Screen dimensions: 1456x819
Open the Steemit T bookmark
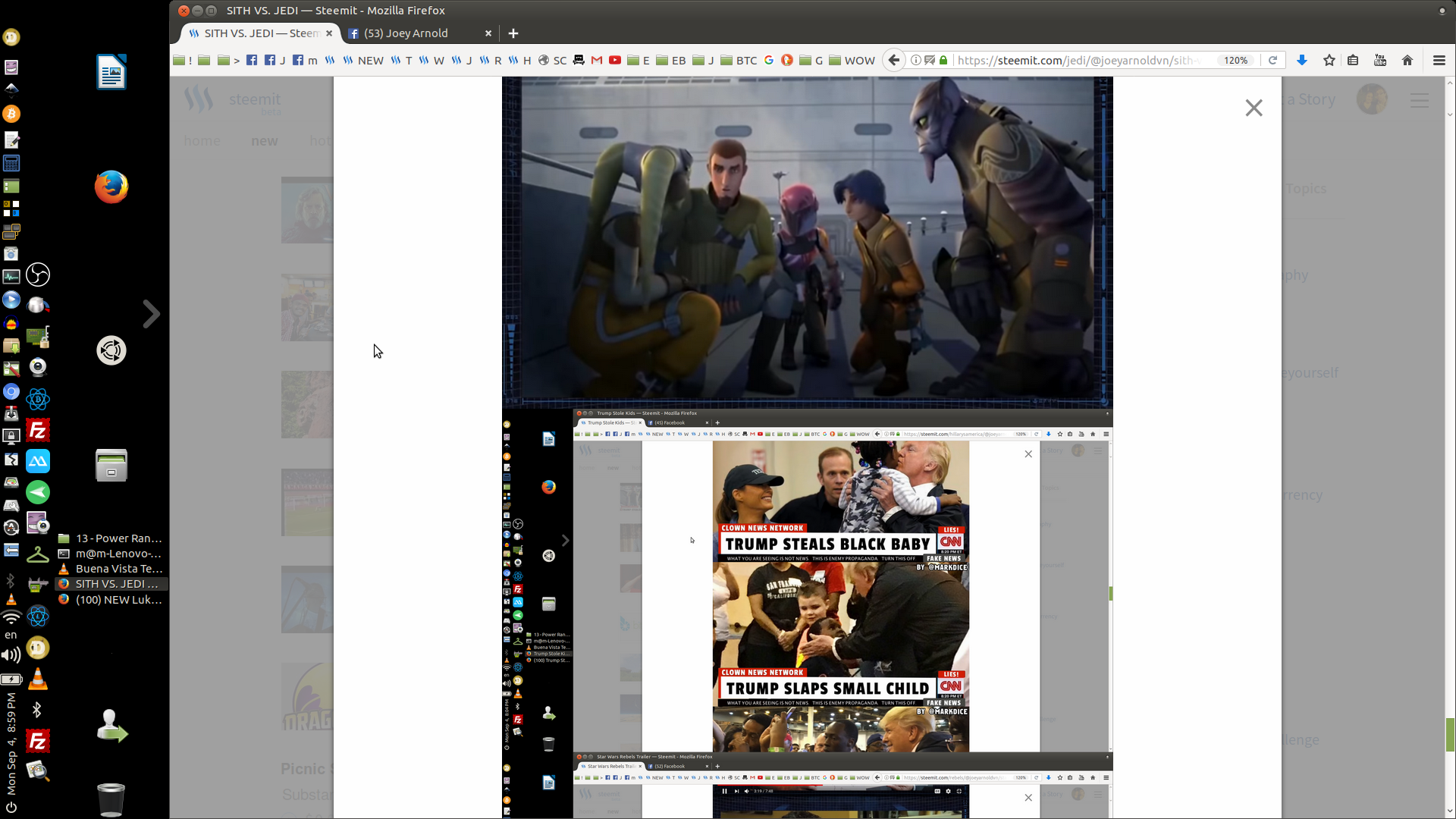point(402,61)
